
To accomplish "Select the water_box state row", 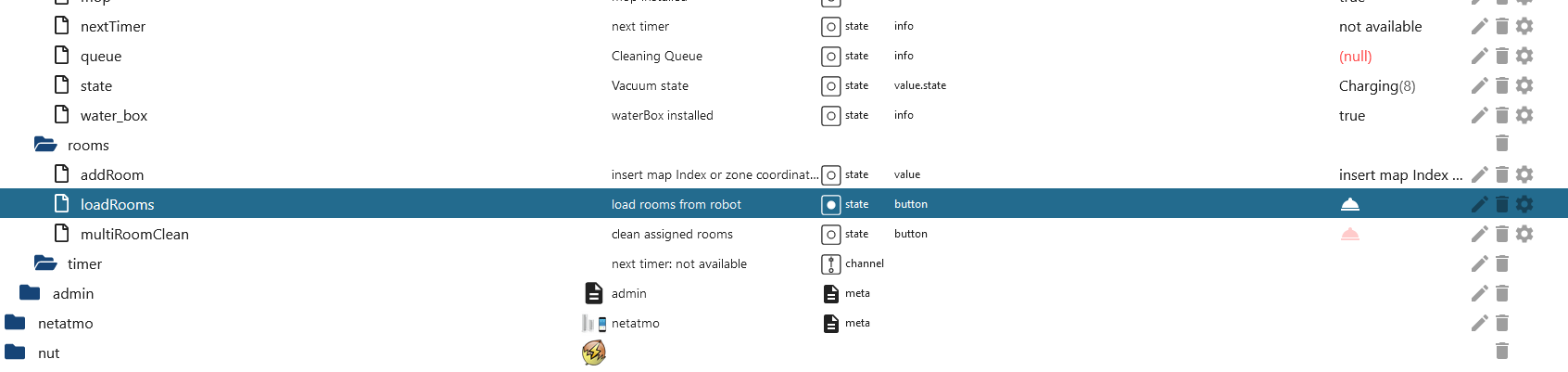I will coord(114,116).
